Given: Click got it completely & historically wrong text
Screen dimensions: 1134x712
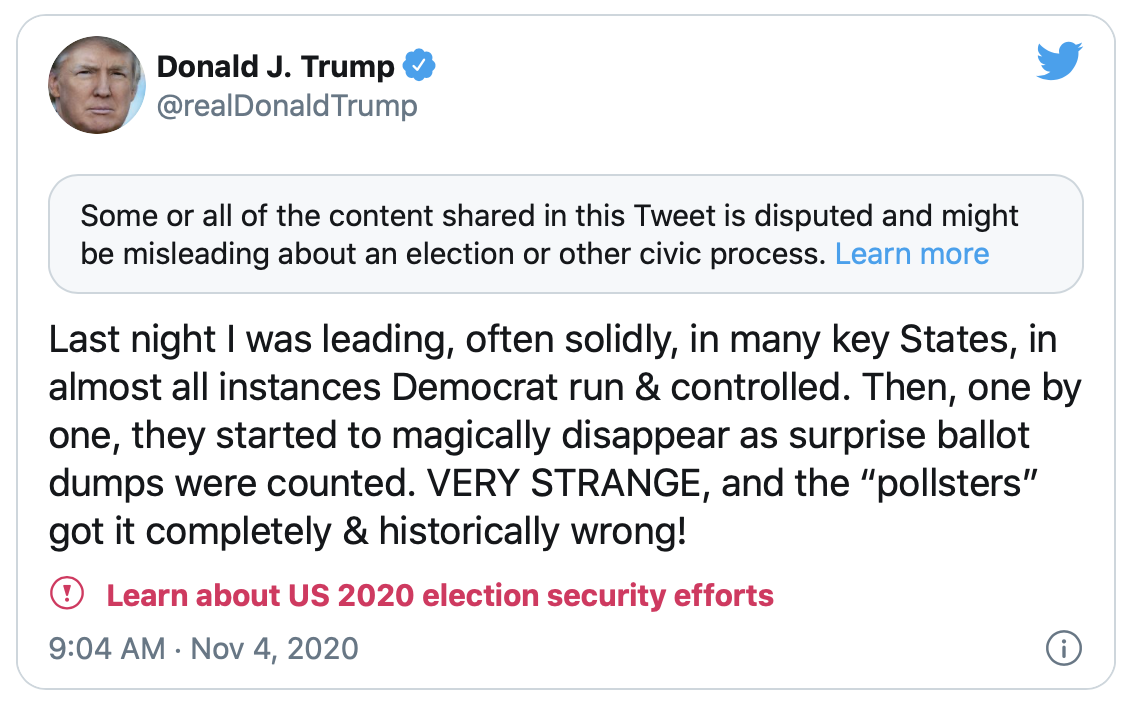Looking at the screenshot, I should (x=367, y=532).
